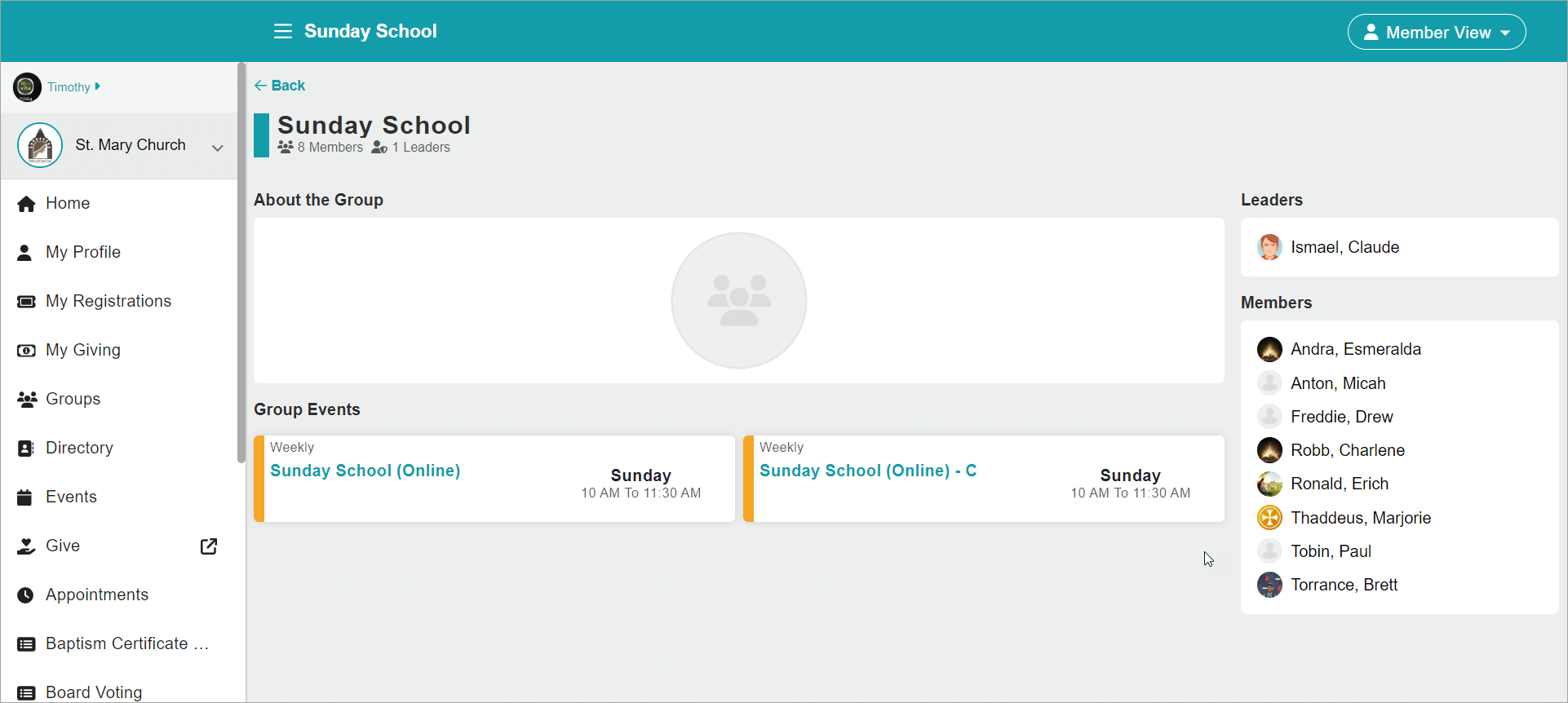The height and width of the screenshot is (703, 1568).
Task: Open Sunday School (Online) - C event
Action: (x=868, y=471)
